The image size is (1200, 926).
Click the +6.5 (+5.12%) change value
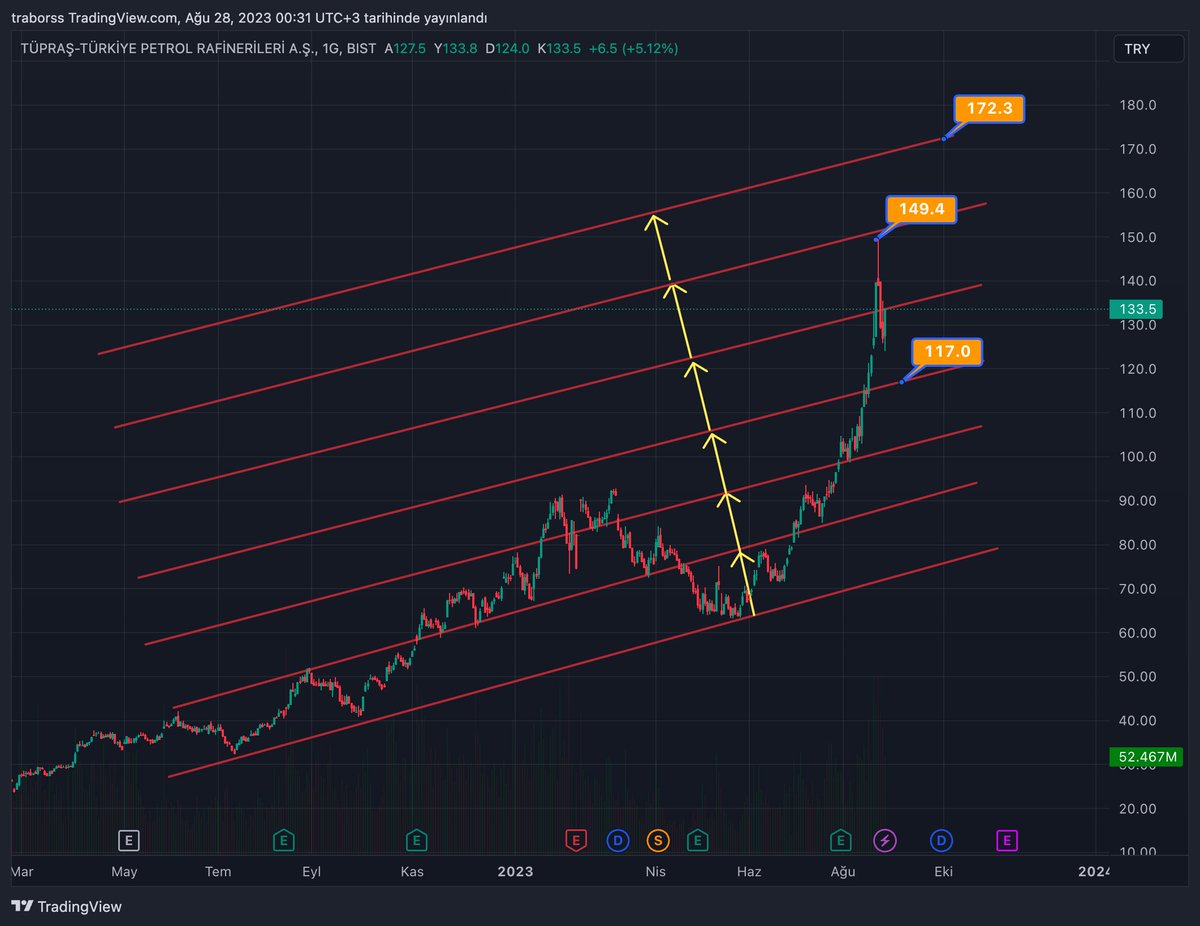coord(632,48)
